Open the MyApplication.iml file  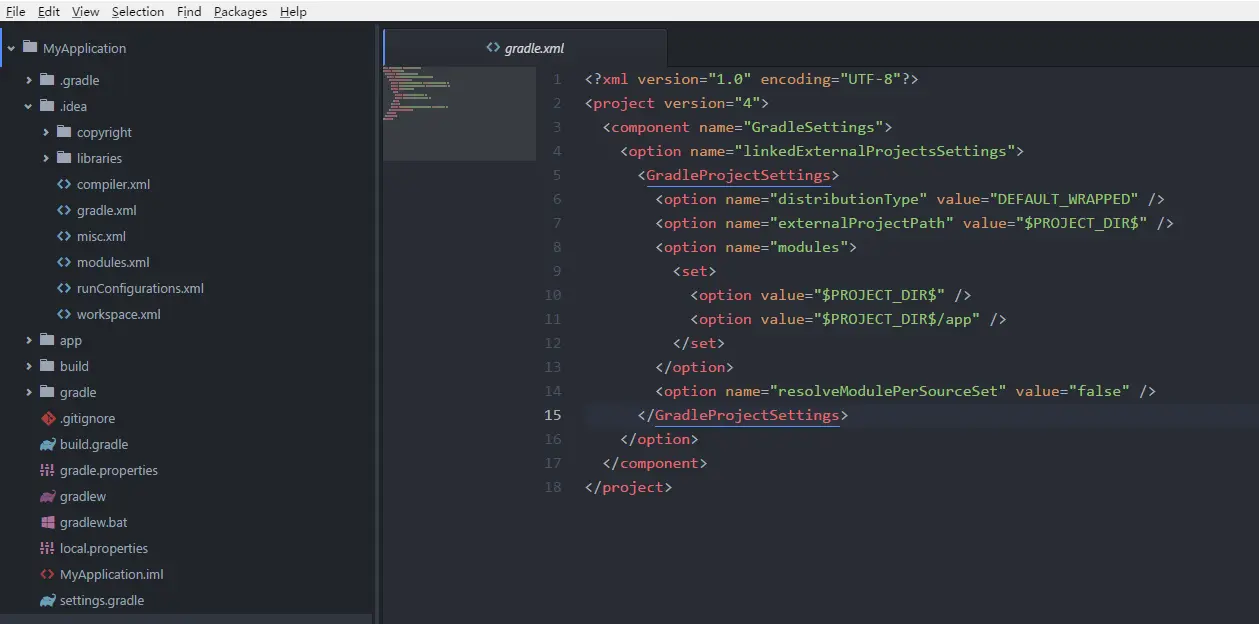click(112, 574)
